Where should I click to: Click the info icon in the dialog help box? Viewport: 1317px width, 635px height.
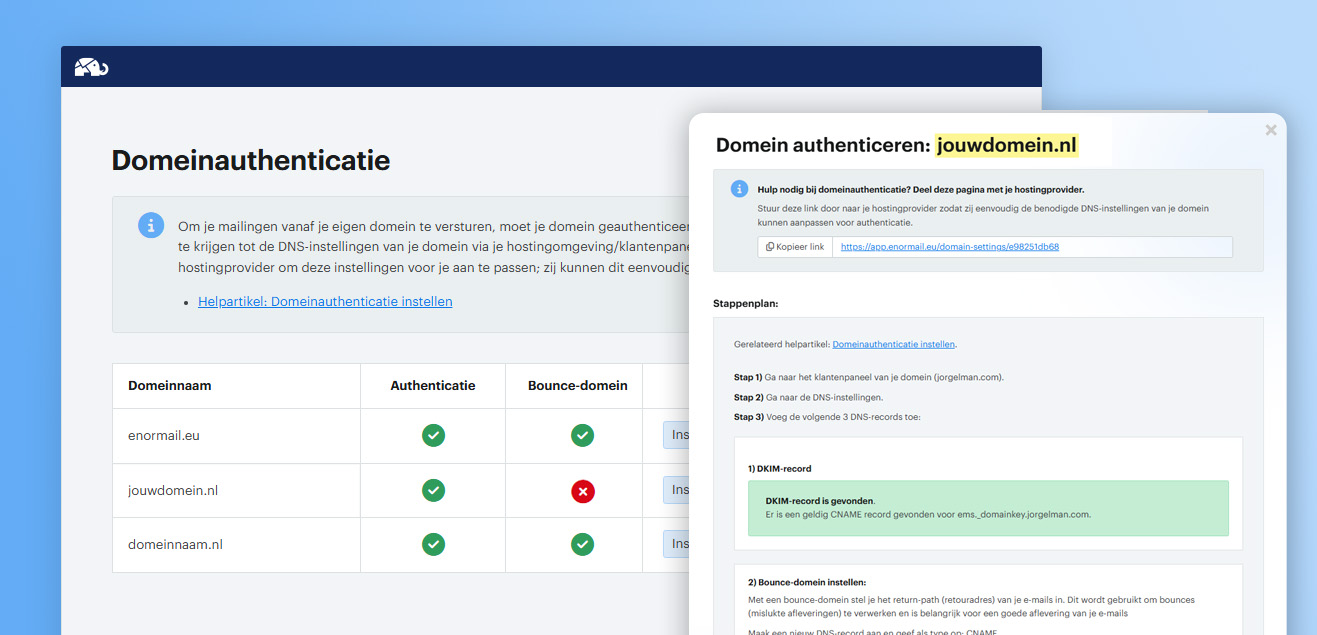[740, 188]
